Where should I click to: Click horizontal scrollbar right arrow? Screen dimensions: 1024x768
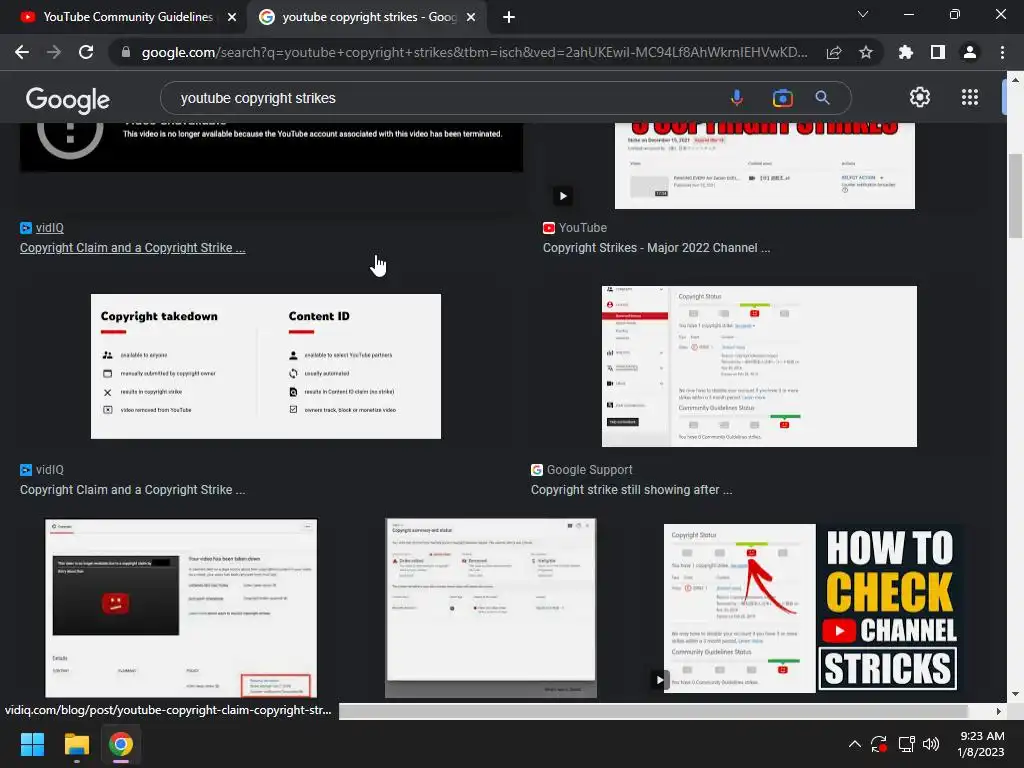click(x=998, y=711)
